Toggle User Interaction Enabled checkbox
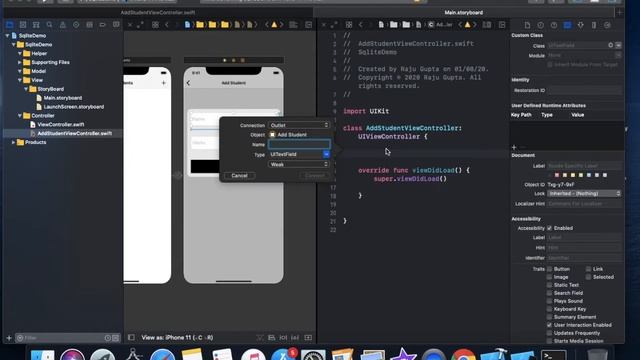This screenshot has width=640, height=360. (549, 325)
